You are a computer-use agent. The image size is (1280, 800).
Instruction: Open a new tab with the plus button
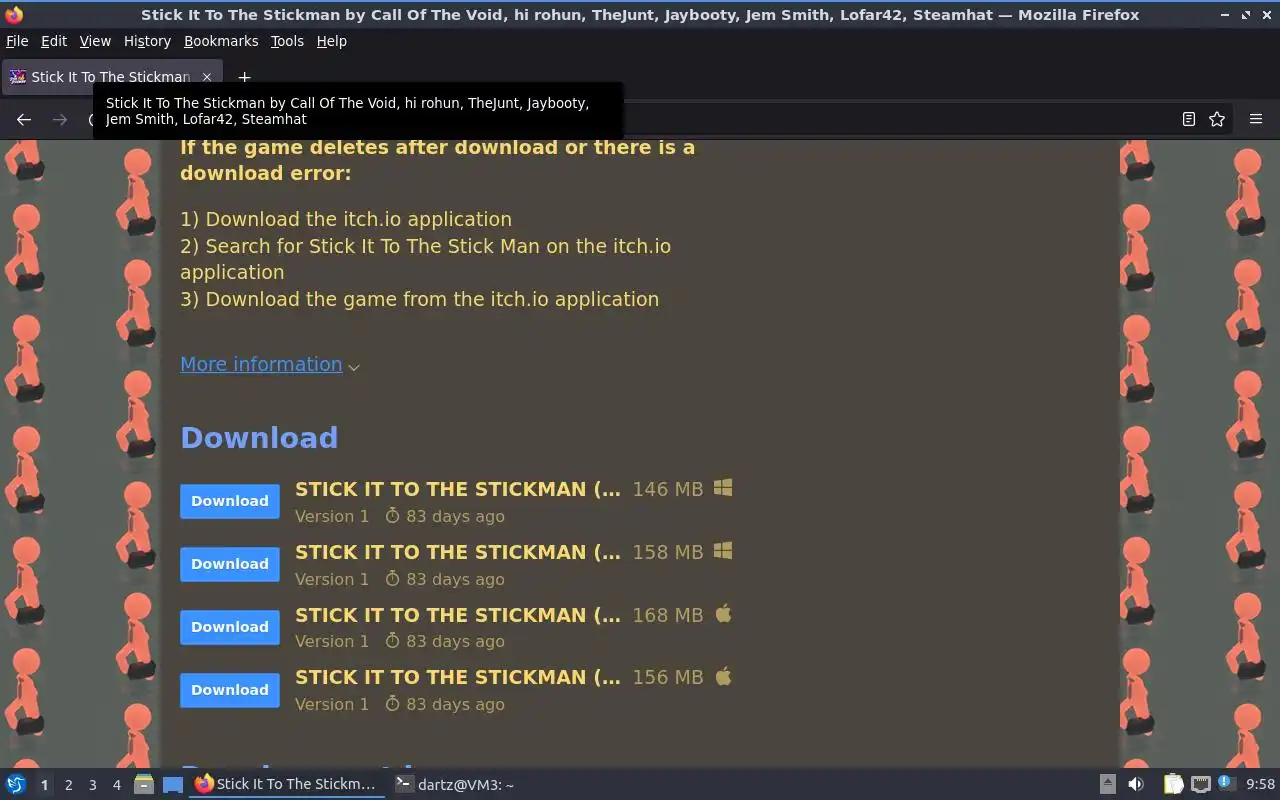point(244,77)
